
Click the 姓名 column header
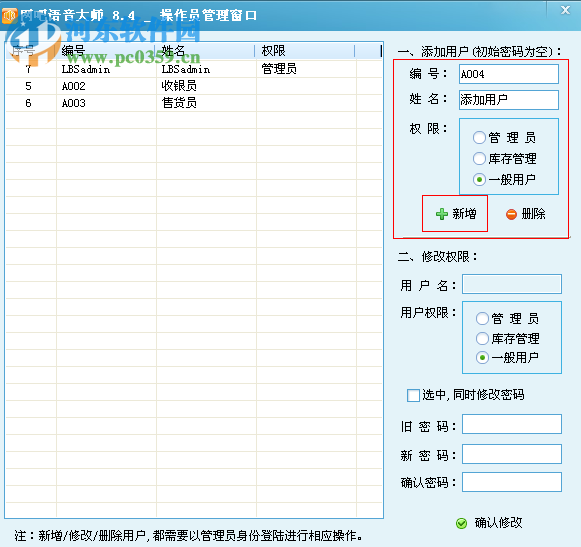(206, 51)
